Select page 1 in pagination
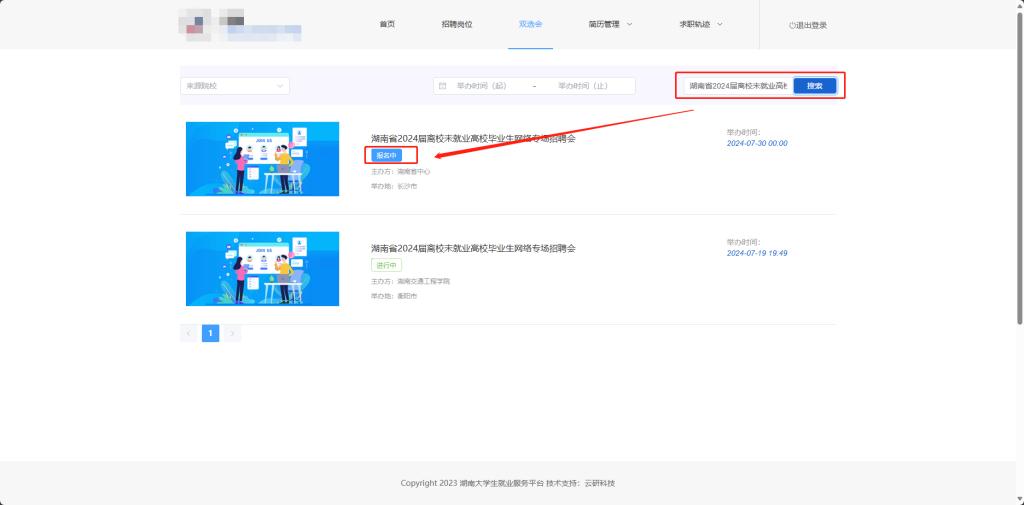Viewport: 1024px width, 505px height. pyautogui.click(x=210, y=333)
